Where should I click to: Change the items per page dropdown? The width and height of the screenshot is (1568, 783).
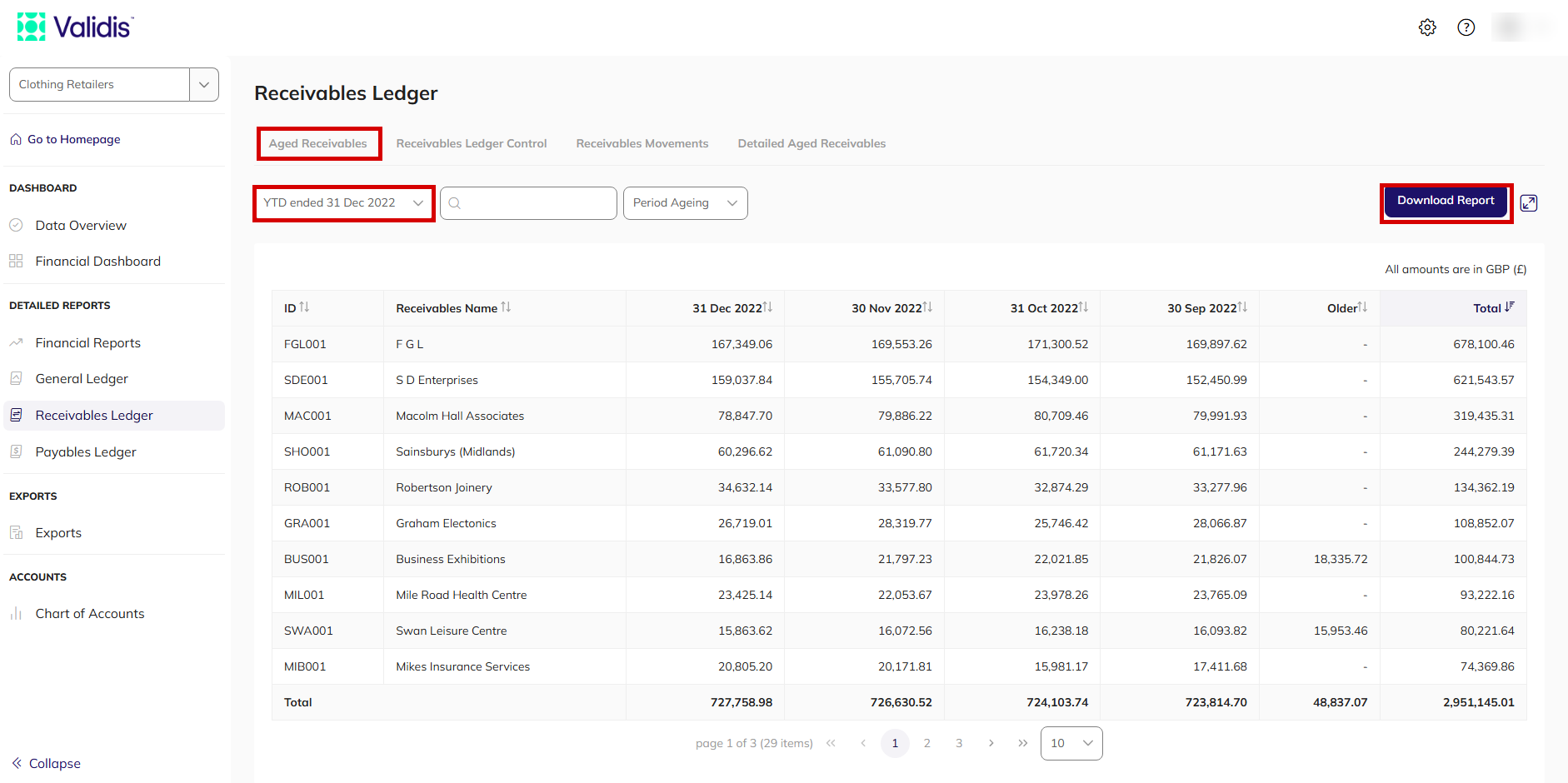1071,743
